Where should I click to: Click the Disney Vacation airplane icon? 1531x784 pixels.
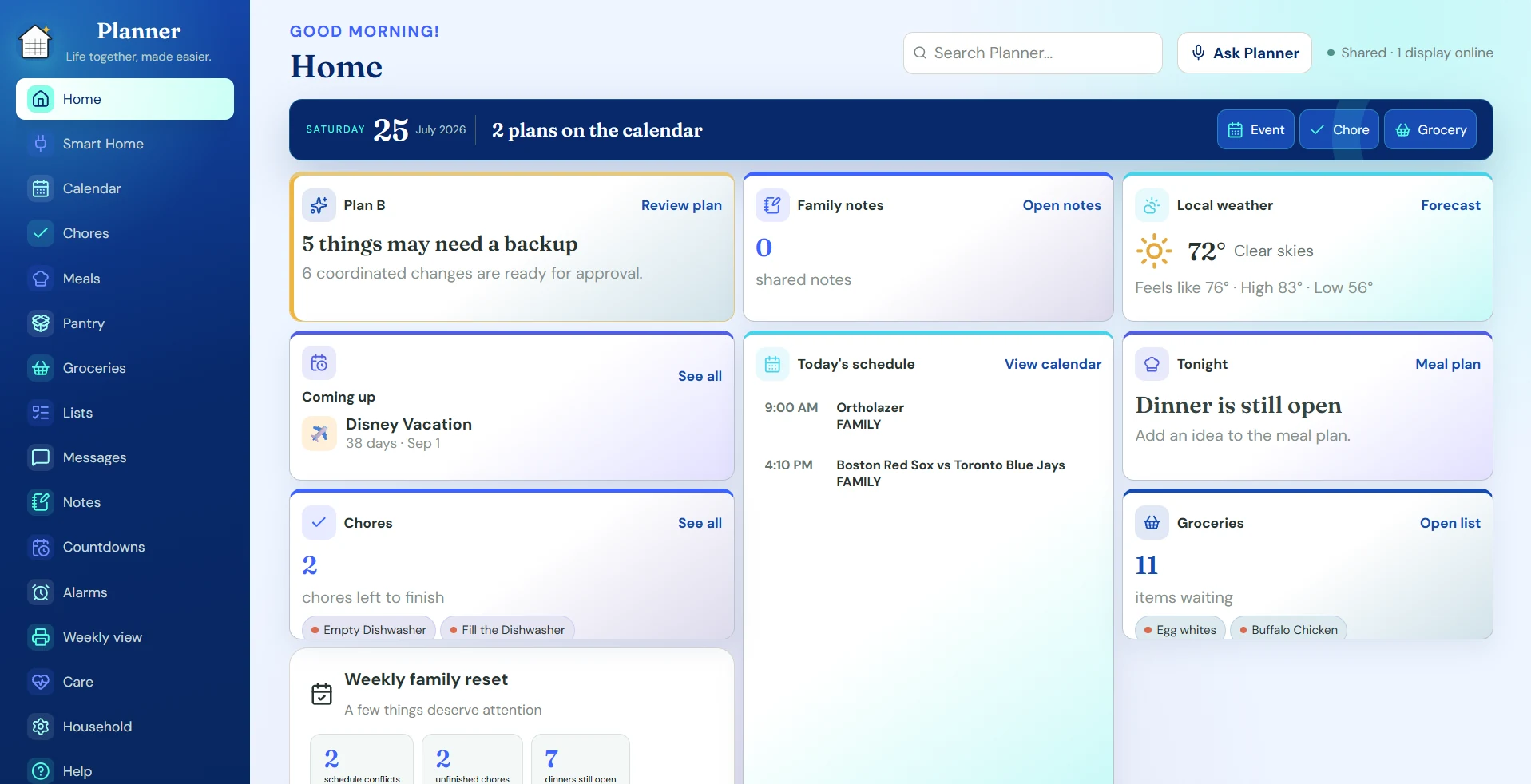(x=319, y=434)
